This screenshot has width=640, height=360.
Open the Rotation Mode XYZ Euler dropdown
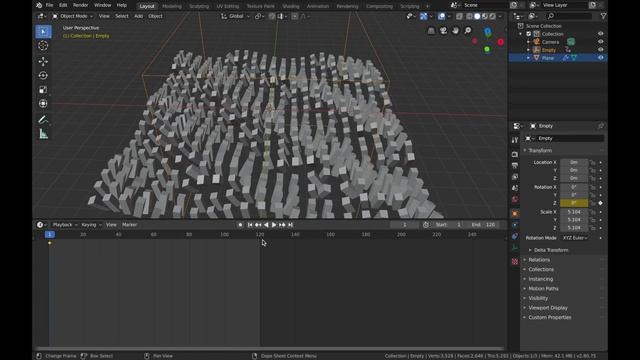pos(574,238)
